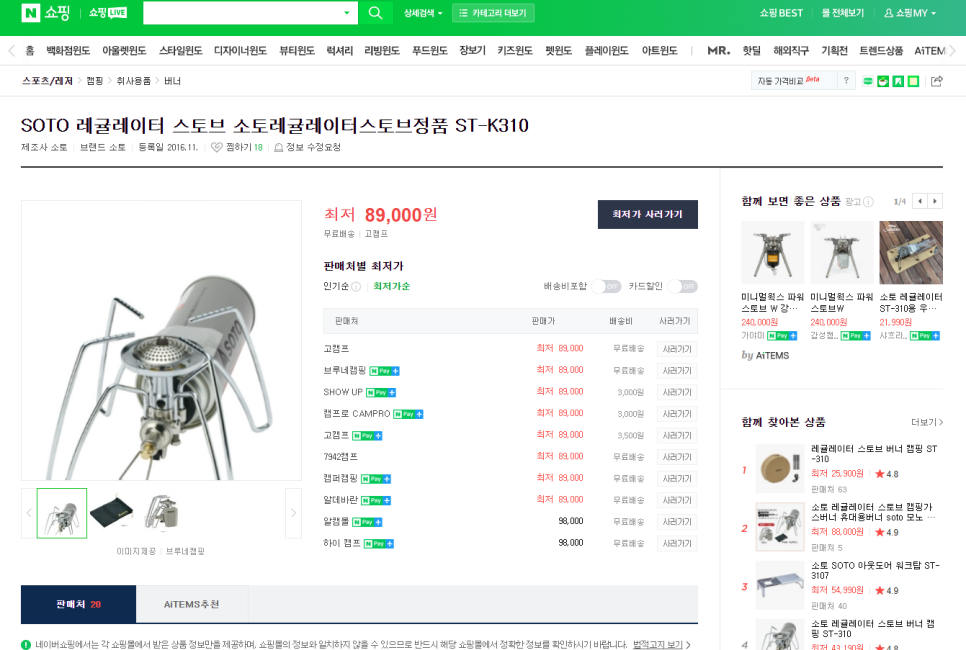Click the 쇼핑MY user icon
The height and width of the screenshot is (650, 966).
pos(888,13)
